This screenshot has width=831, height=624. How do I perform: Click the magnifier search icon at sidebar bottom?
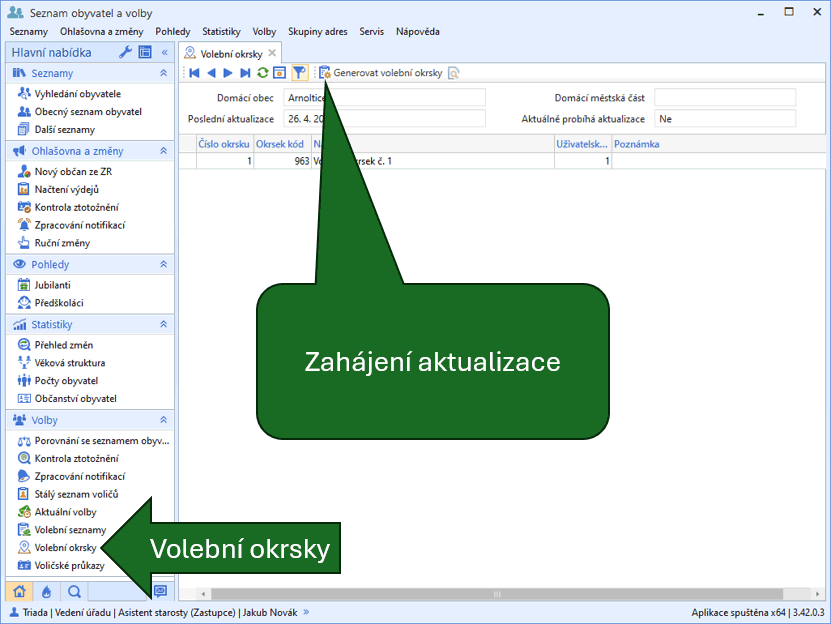tap(74, 591)
